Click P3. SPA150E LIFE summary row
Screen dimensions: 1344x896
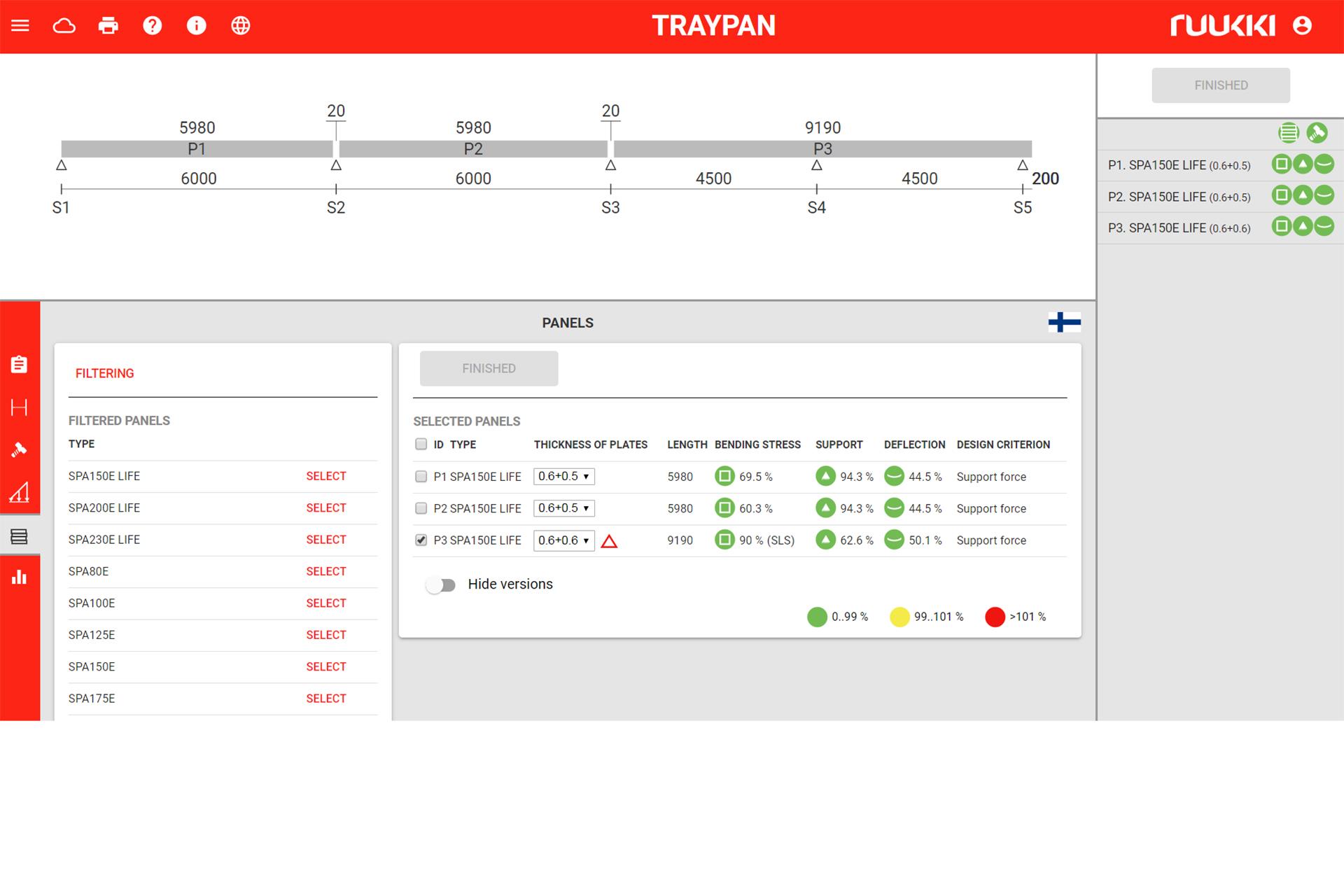click(x=1220, y=227)
